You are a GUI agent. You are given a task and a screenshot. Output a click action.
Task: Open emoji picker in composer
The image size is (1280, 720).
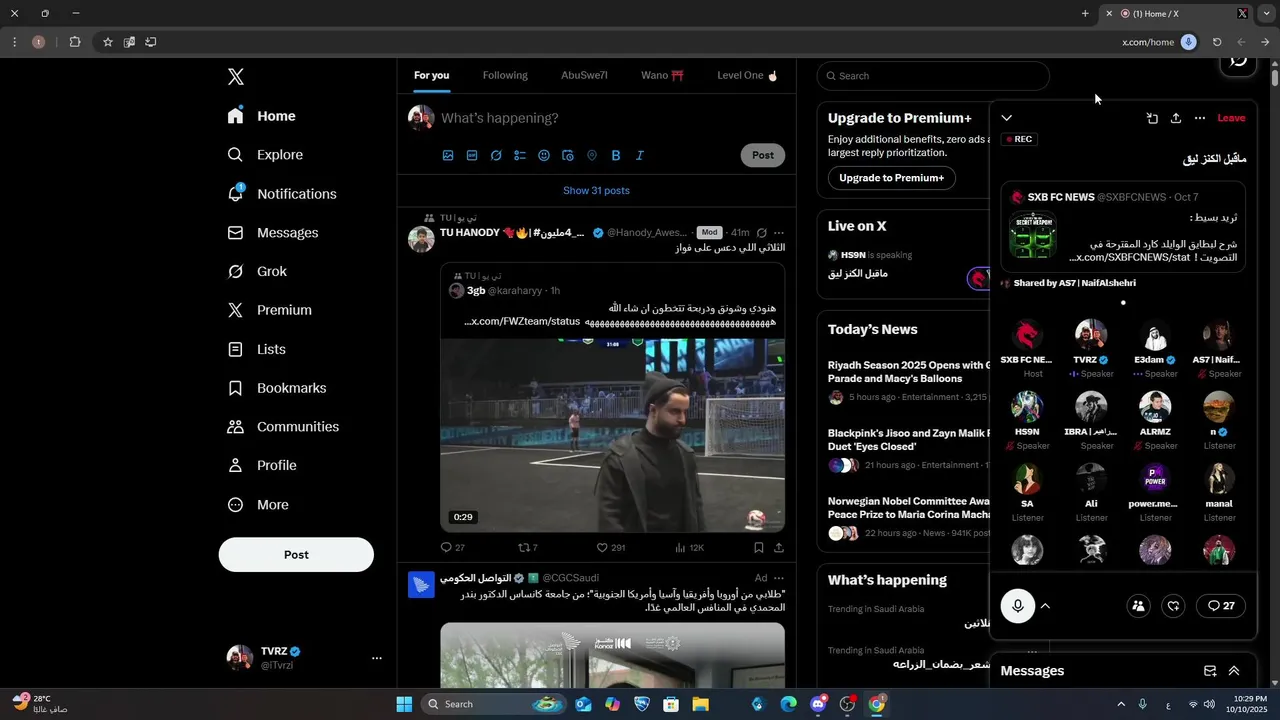click(x=544, y=155)
